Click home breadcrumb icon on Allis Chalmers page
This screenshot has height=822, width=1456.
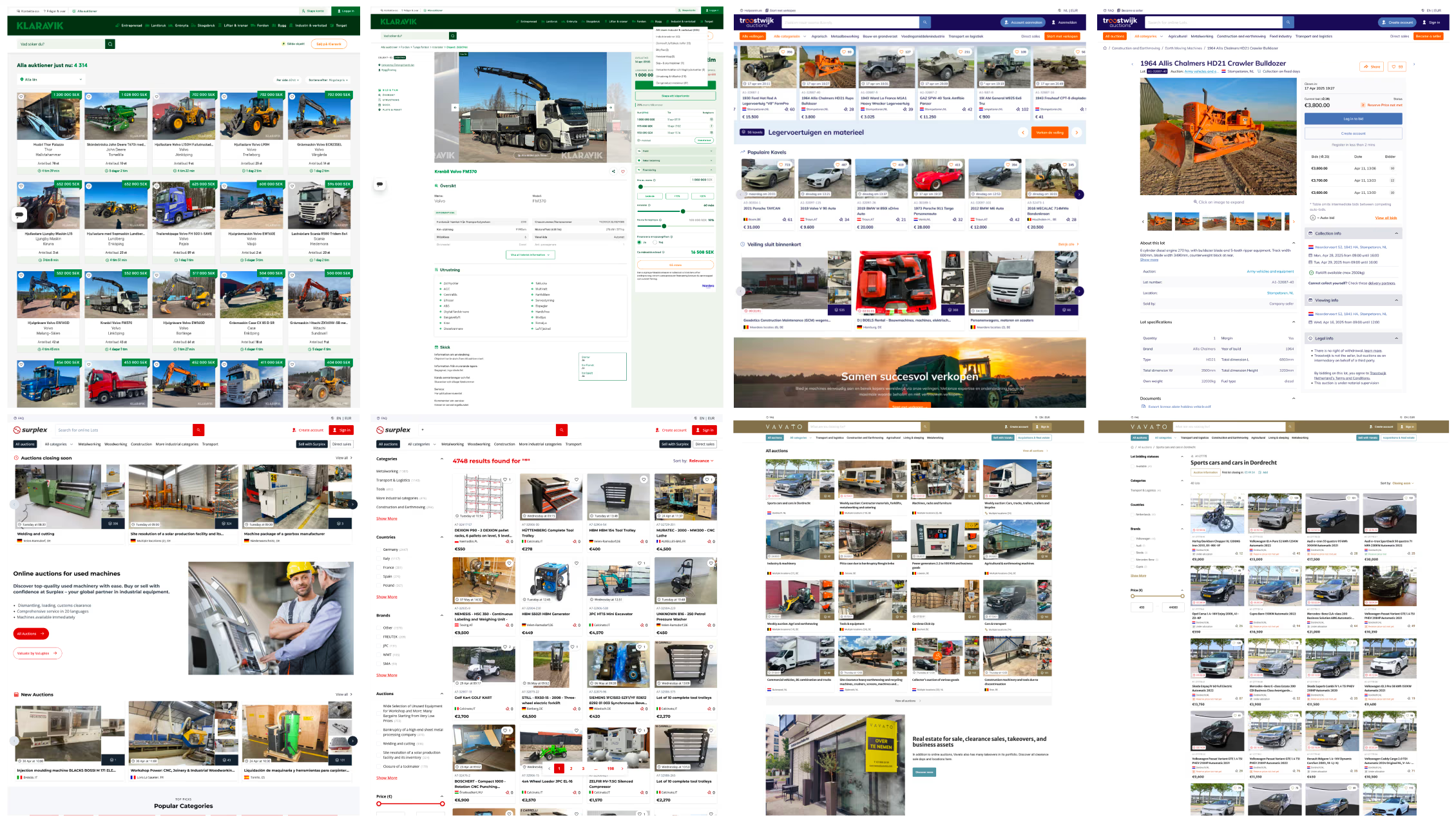1105,48
